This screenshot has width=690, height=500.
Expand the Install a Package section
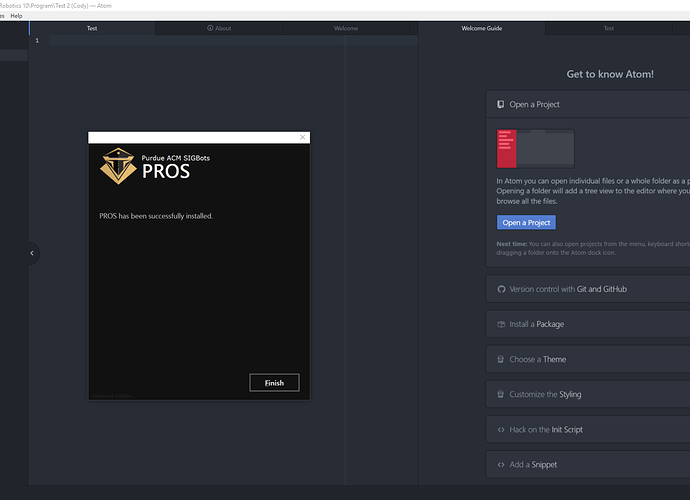tap(588, 324)
